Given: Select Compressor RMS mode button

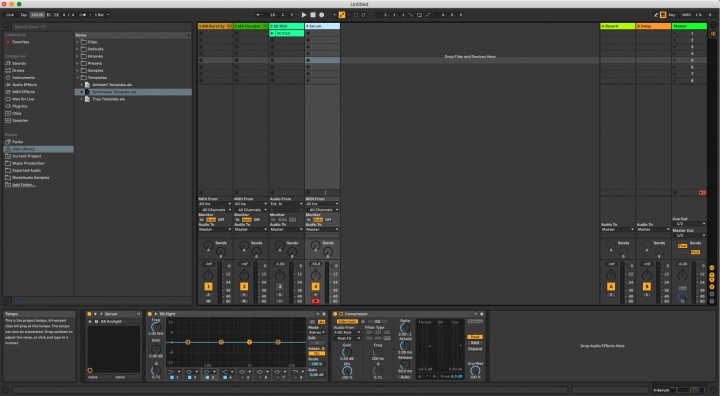Looking at the screenshot, I should coord(475,343).
